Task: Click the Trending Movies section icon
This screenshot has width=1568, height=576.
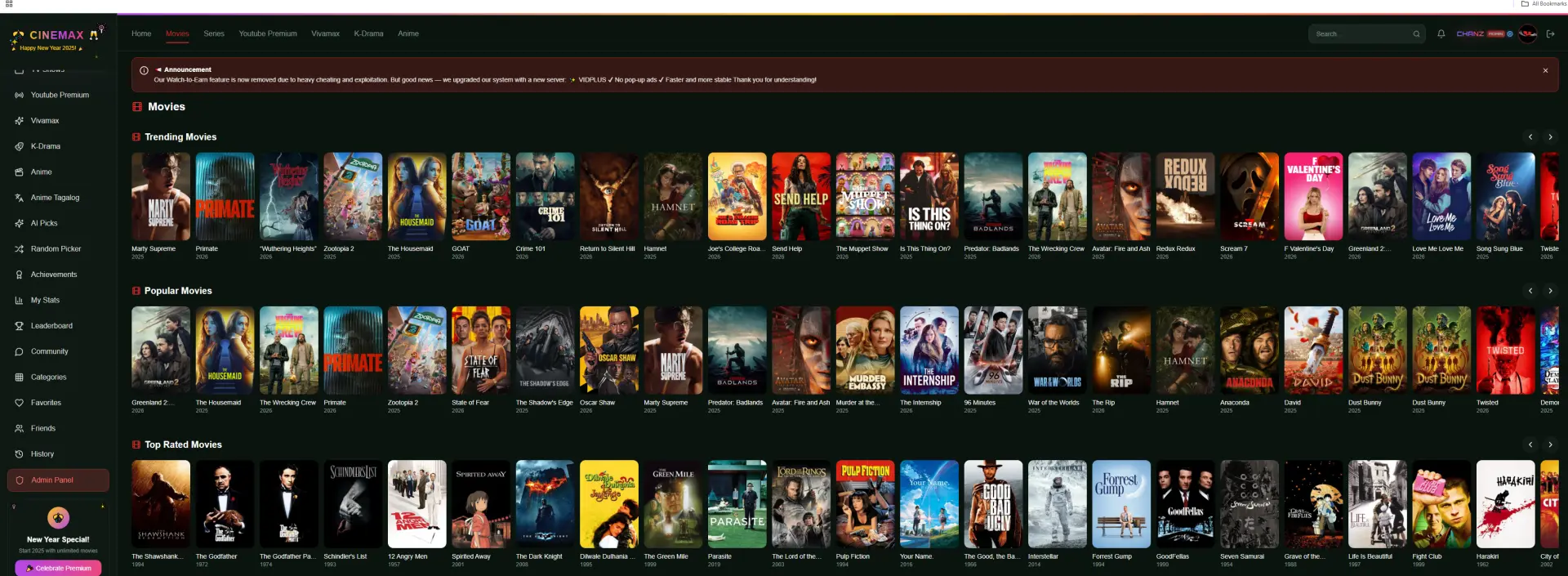Action: (x=136, y=137)
